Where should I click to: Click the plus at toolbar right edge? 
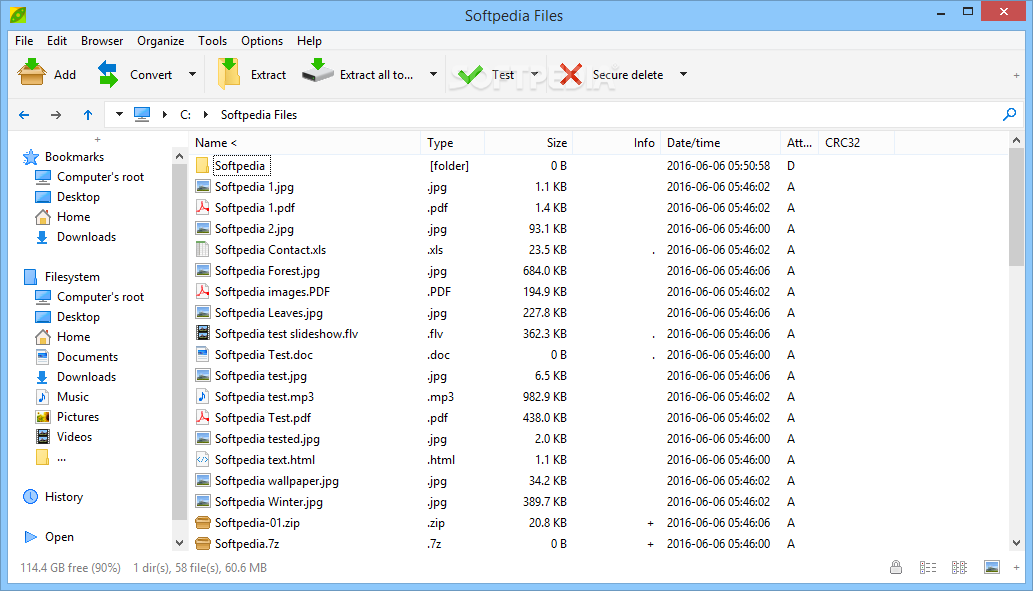click(x=1016, y=76)
